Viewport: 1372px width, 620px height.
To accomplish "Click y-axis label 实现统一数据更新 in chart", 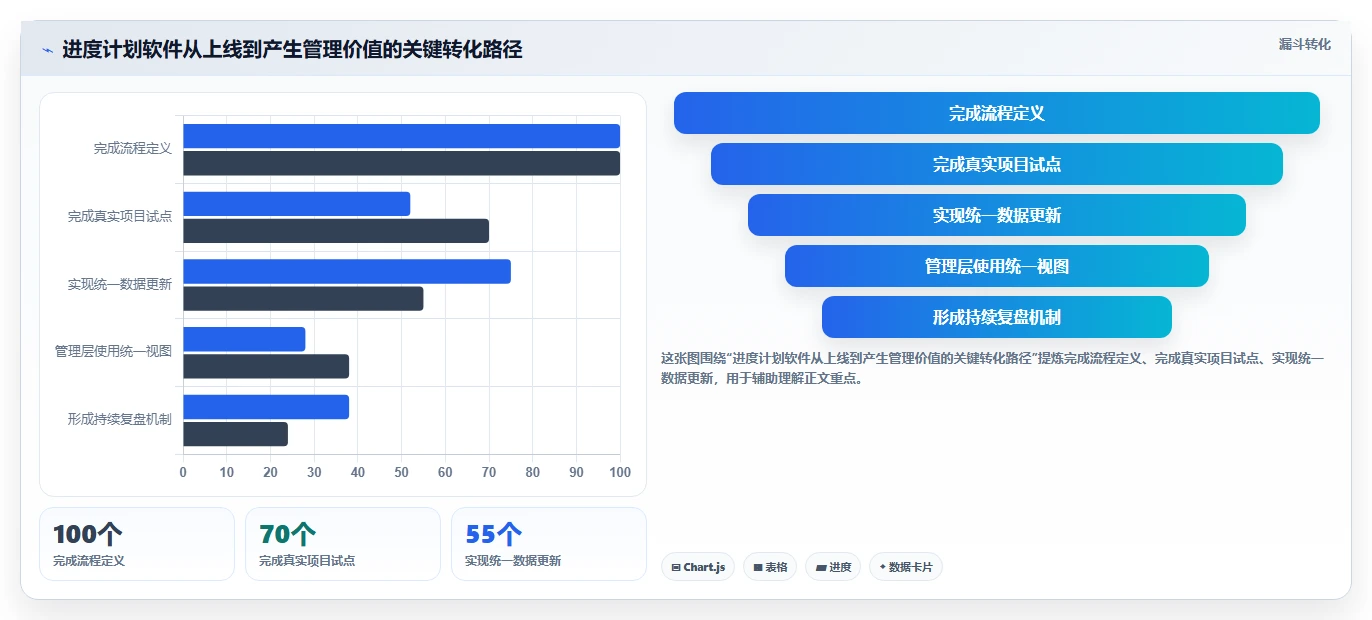I will [x=120, y=284].
